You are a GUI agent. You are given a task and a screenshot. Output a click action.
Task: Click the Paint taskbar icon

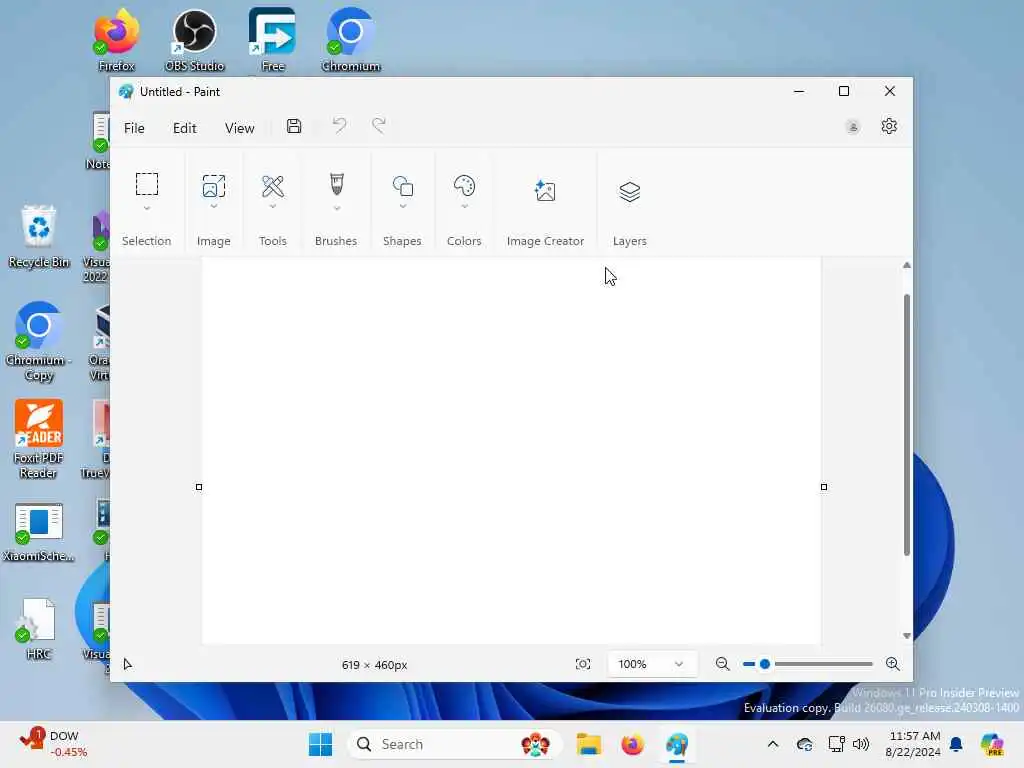pyautogui.click(x=677, y=744)
